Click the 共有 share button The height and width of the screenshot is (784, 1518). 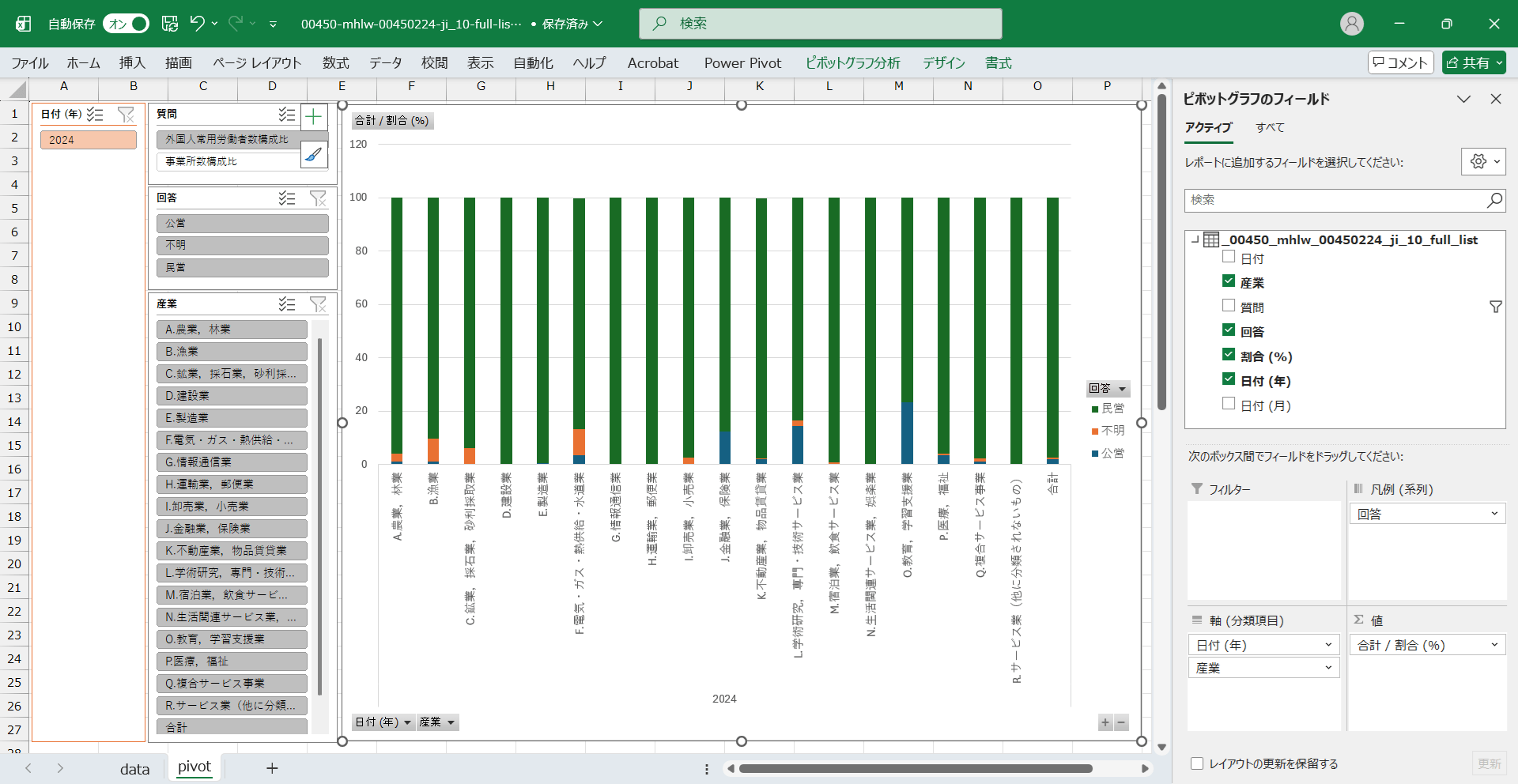(x=1474, y=62)
